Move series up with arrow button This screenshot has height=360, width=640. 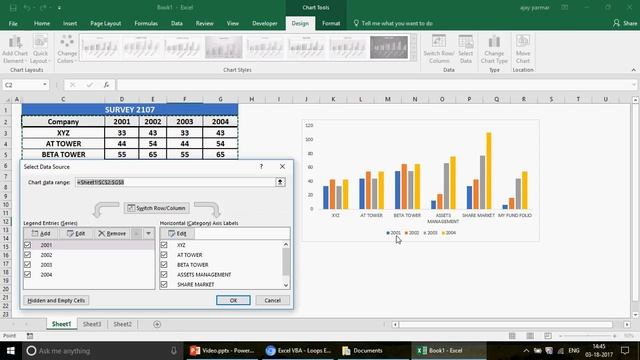pos(137,233)
